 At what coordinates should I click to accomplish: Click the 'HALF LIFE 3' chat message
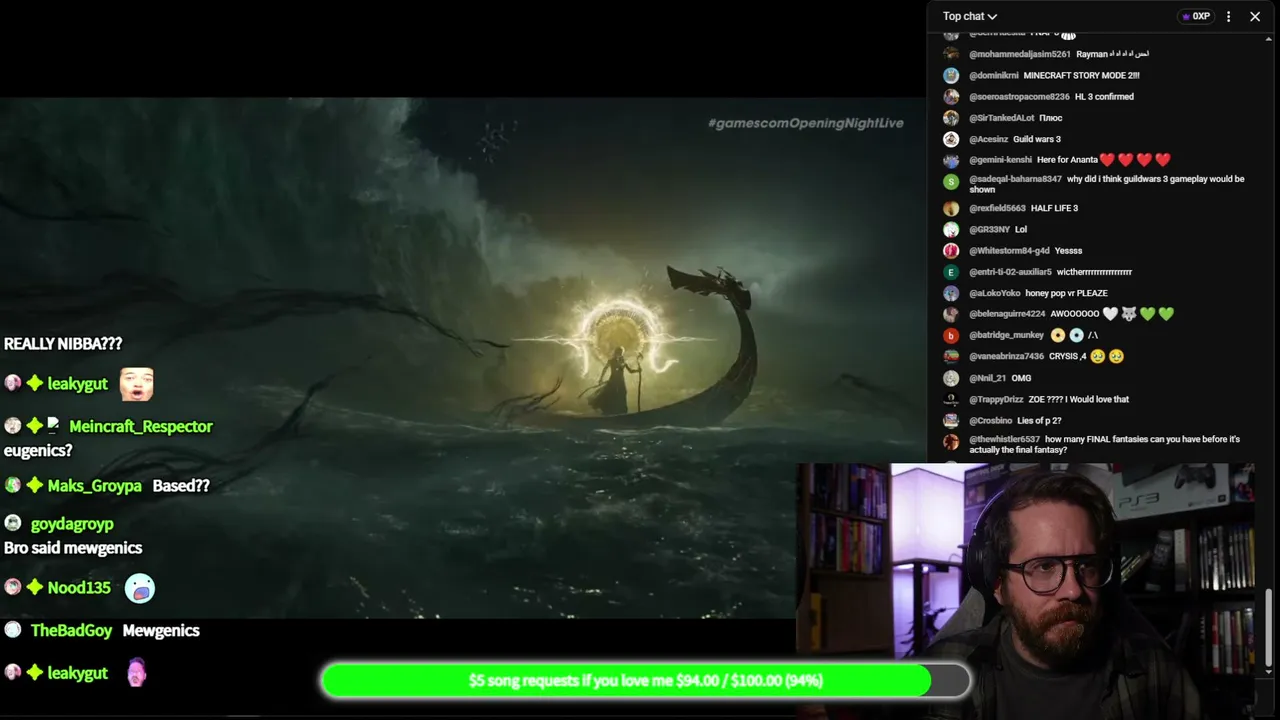click(1054, 208)
